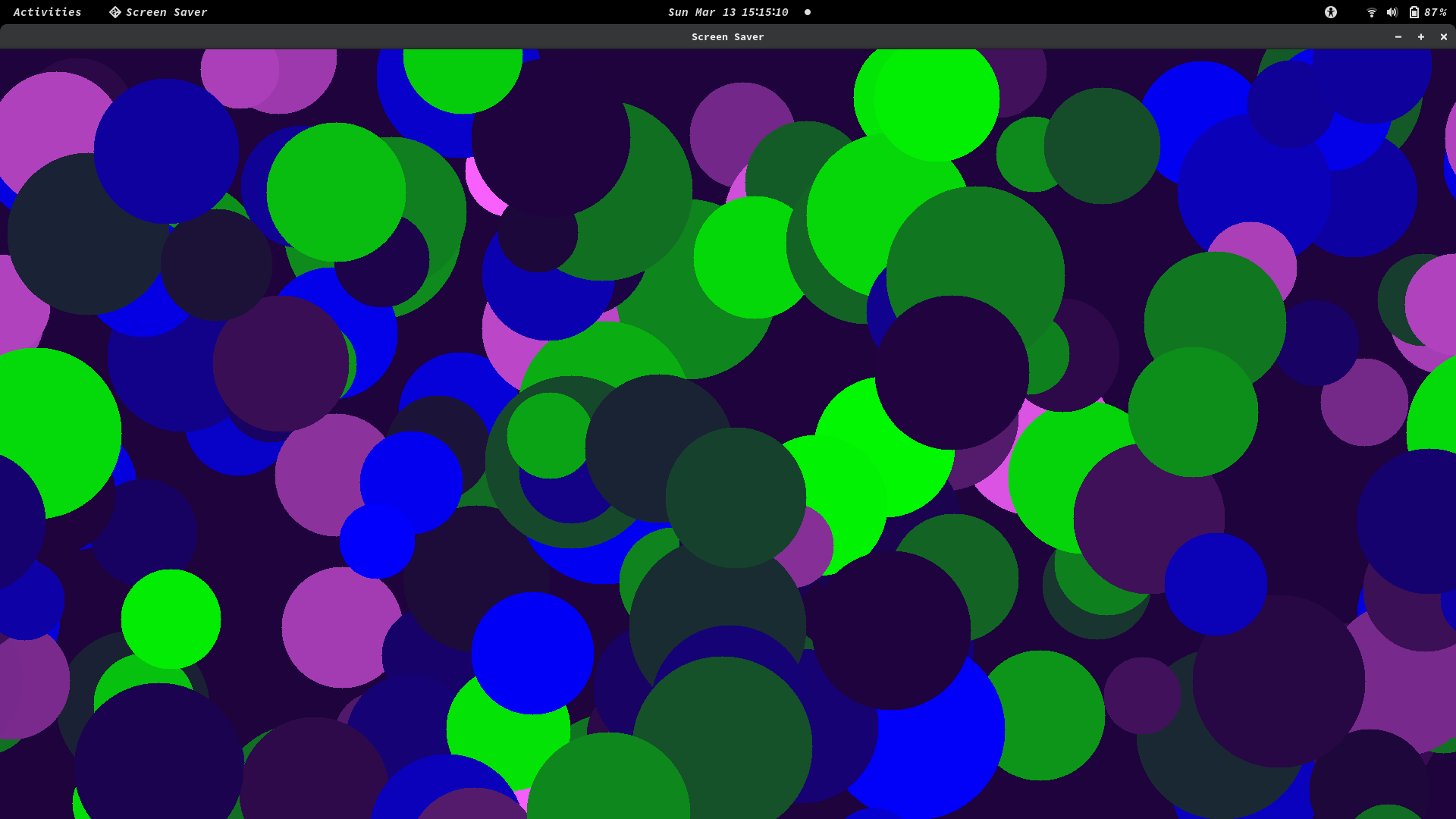Click the dark teal circle in the canvas center

[736, 497]
